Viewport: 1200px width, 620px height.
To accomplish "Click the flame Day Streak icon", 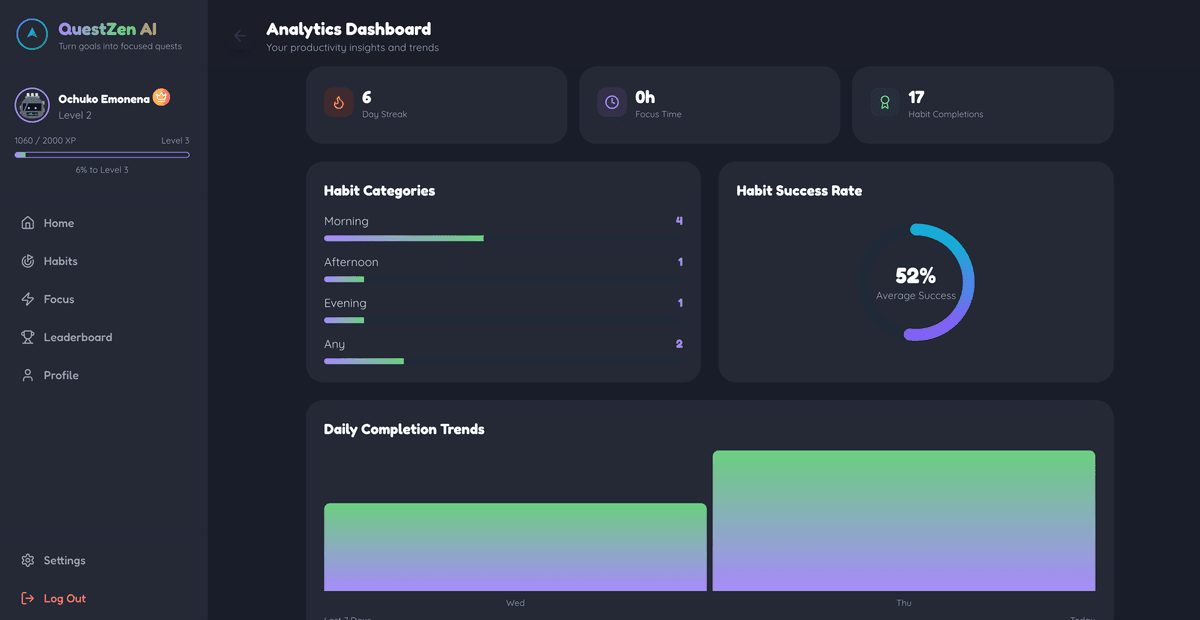I will tap(338, 103).
